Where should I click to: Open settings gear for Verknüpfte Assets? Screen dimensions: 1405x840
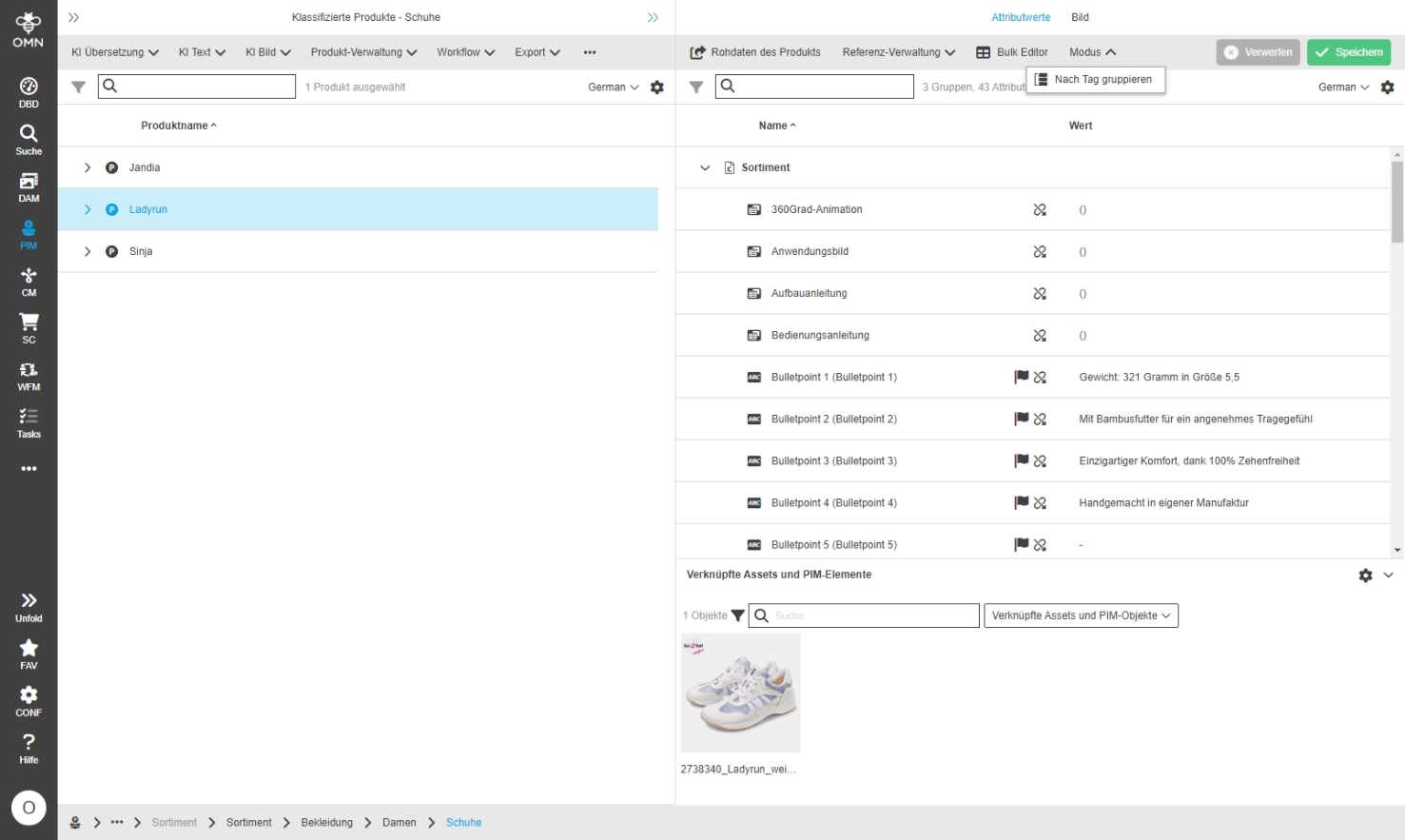click(1366, 576)
